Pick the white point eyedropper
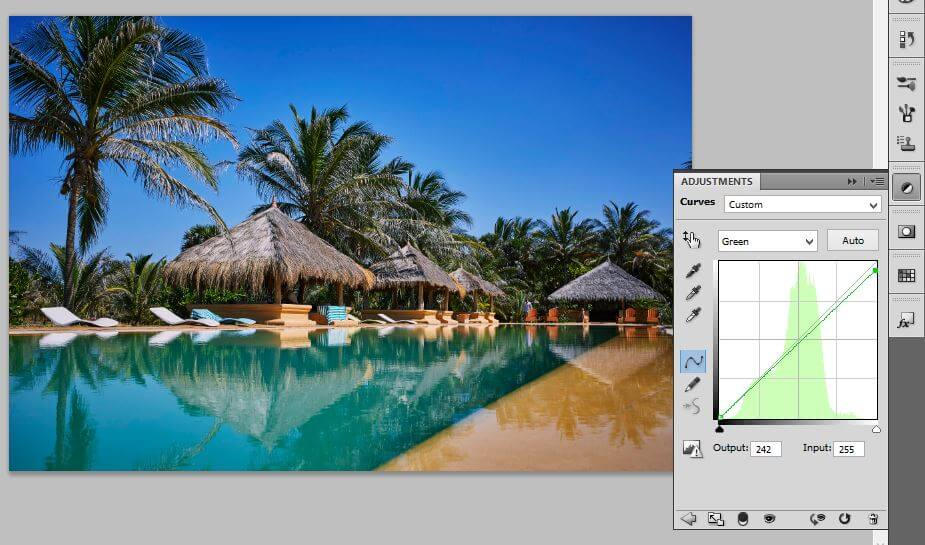The image size is (925, 545). 693,315
